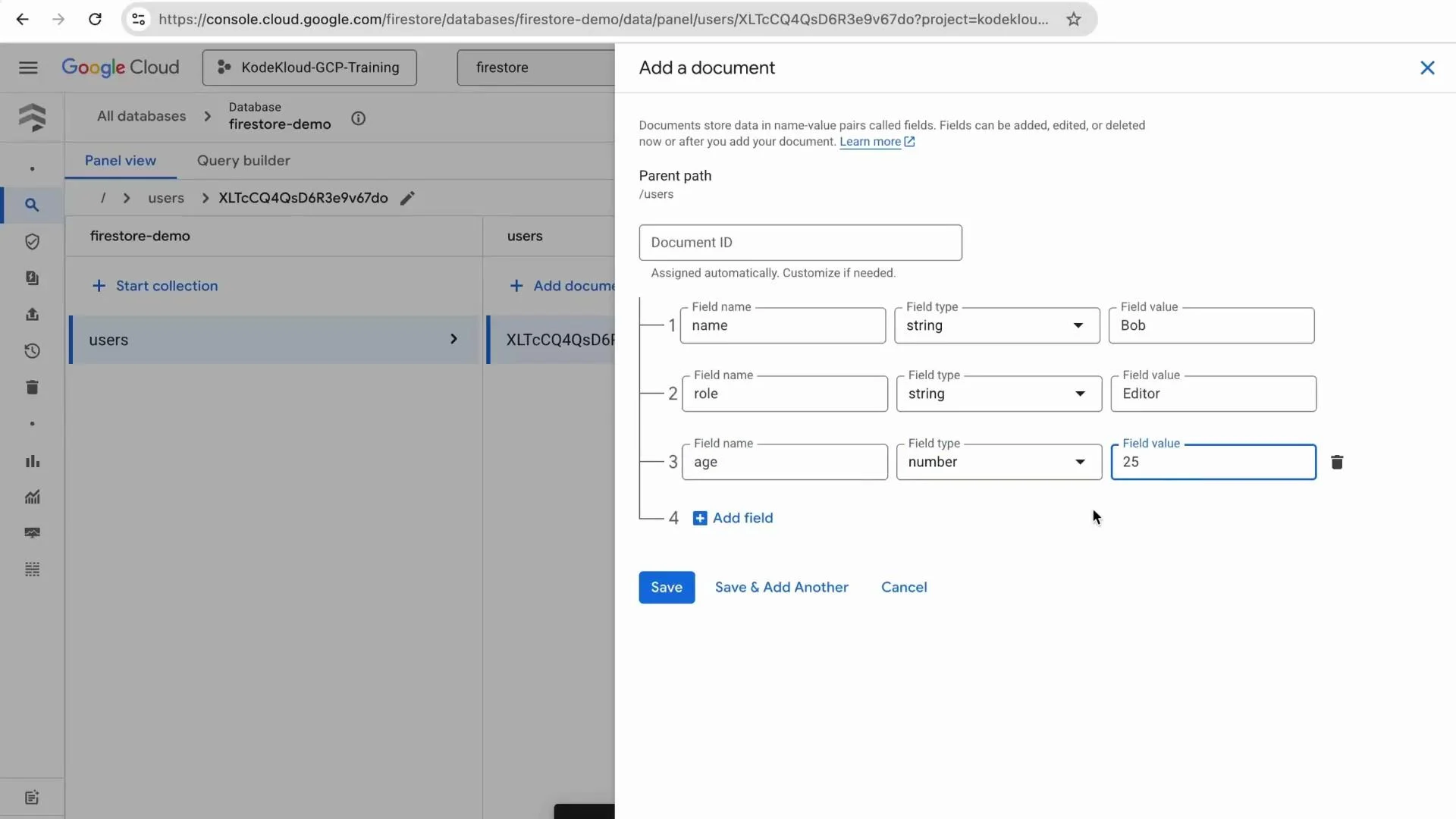Open the bar chart Usage sidebar icon
This screenshot has width=1456, height=819.
pos(32,461)
